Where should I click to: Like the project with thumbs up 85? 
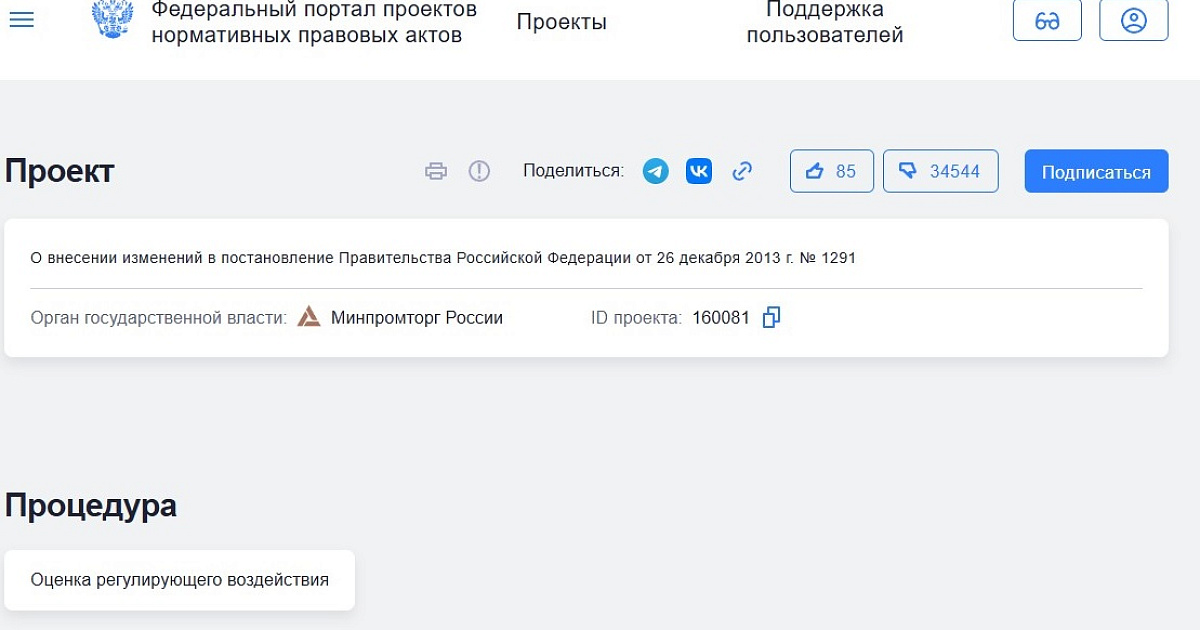tap(832, 171)
